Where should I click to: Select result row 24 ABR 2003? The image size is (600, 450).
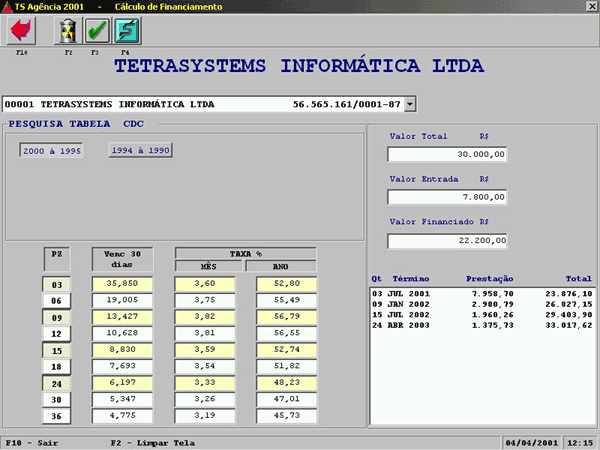tap(482, 326)
